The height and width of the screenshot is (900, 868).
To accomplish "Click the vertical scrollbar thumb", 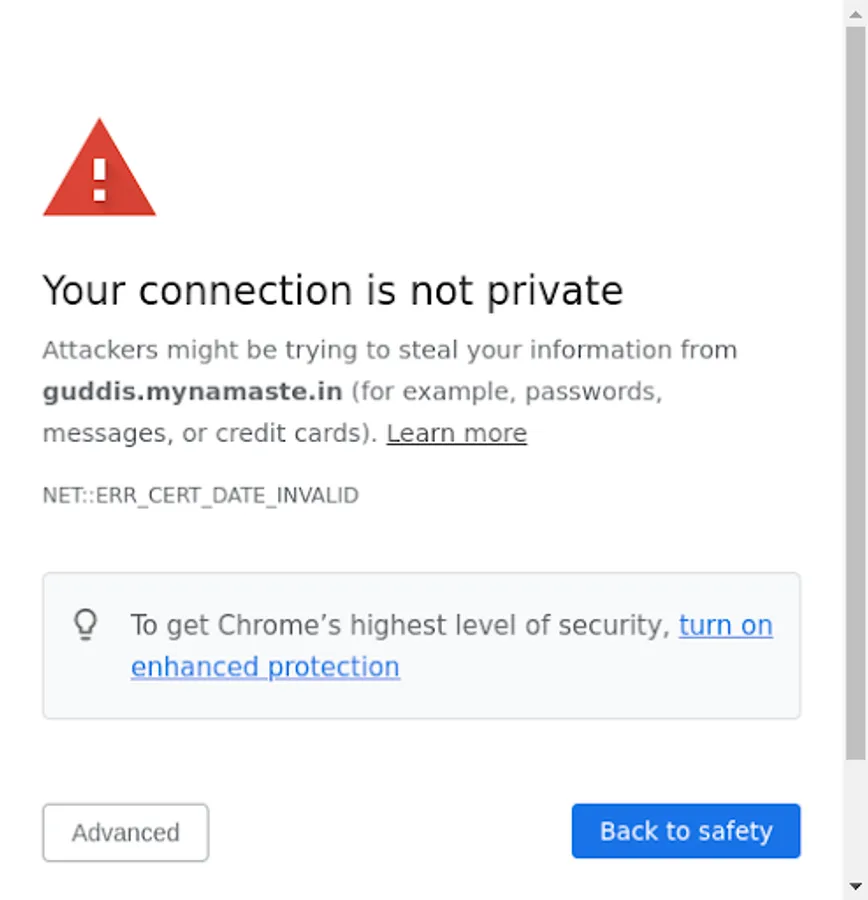I will [x=855, y=390].
